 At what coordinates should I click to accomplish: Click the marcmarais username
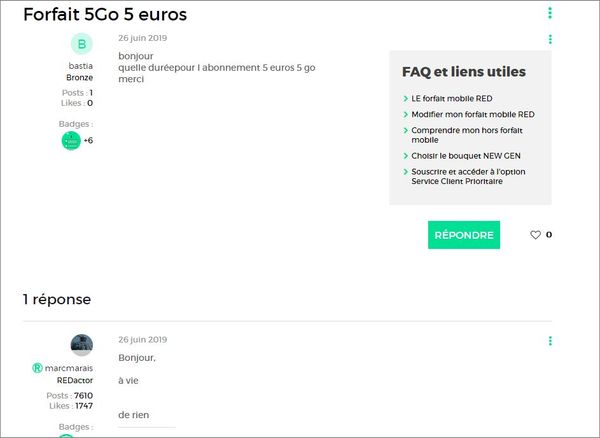[x=69, y=368]
